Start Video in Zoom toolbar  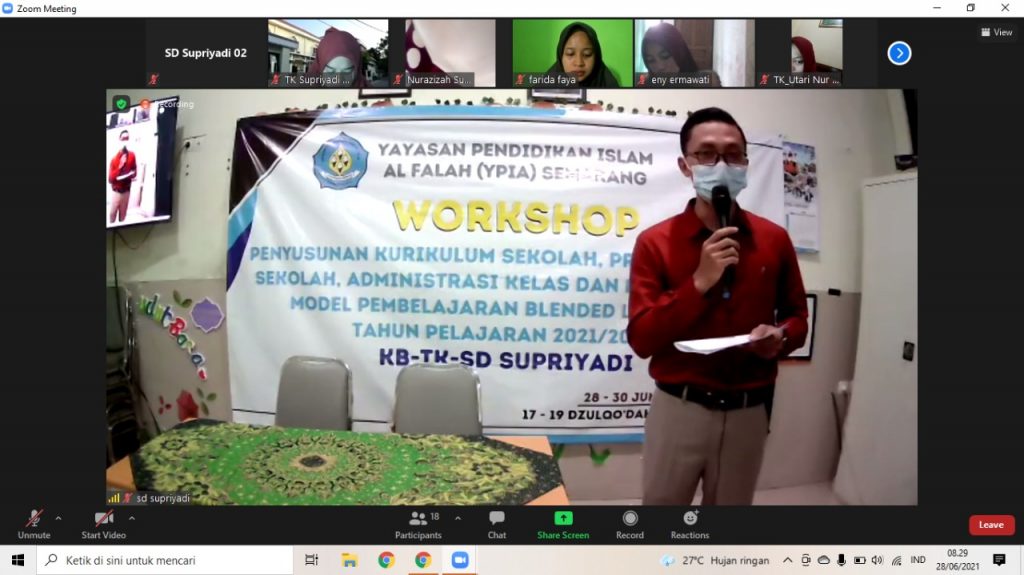tap(103, 525)
